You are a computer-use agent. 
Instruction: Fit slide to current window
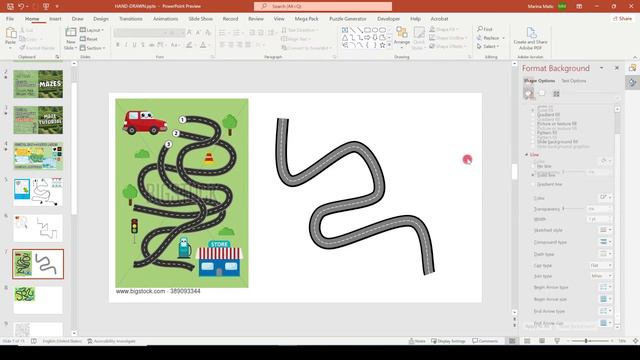coord(635,341)
